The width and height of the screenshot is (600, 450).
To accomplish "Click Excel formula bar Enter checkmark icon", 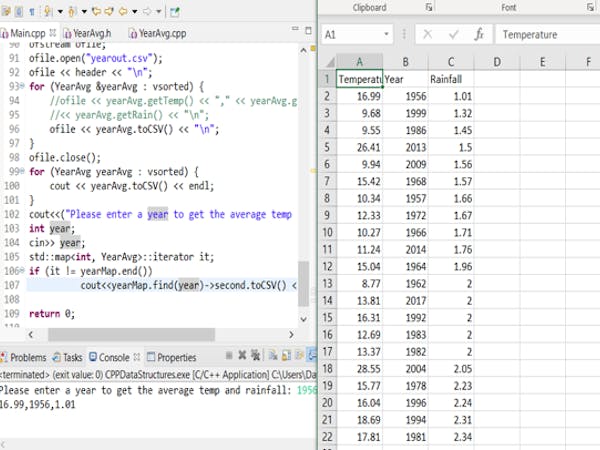I will (x=453, y=35).
